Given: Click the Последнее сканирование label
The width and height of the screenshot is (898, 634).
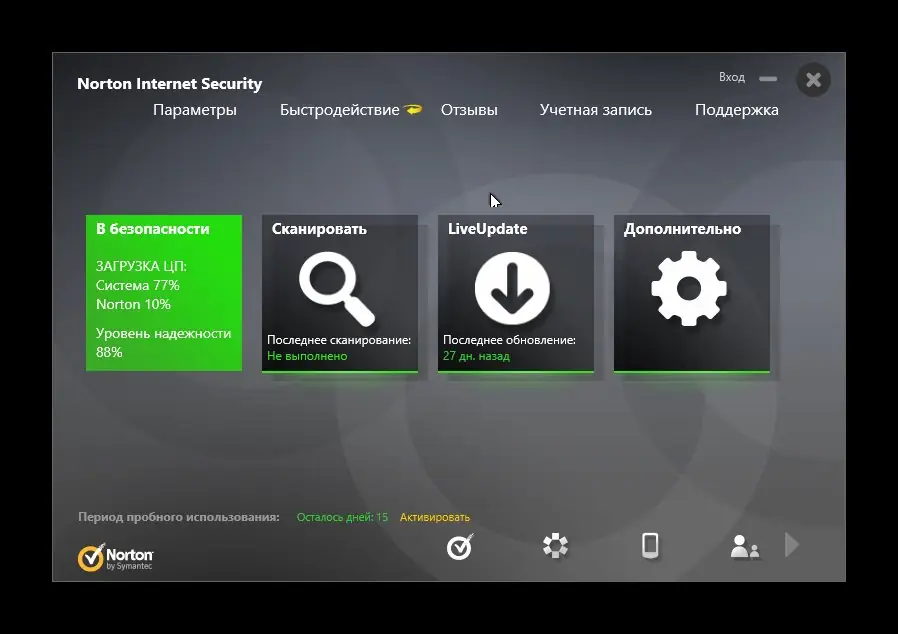Looking at the screenshot, I should (x=339, y=340).
